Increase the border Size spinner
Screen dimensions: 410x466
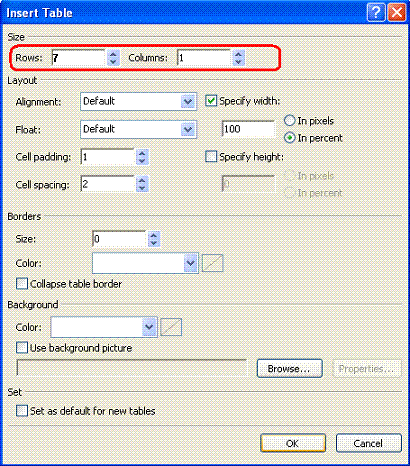click(154, 235)
